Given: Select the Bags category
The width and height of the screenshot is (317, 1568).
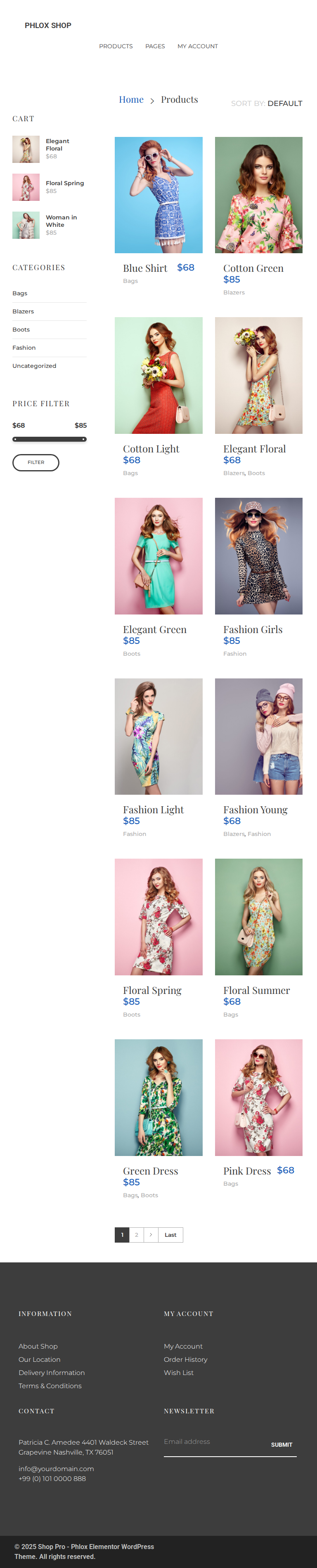Looking at the screenshot, I should pos(20,293).
